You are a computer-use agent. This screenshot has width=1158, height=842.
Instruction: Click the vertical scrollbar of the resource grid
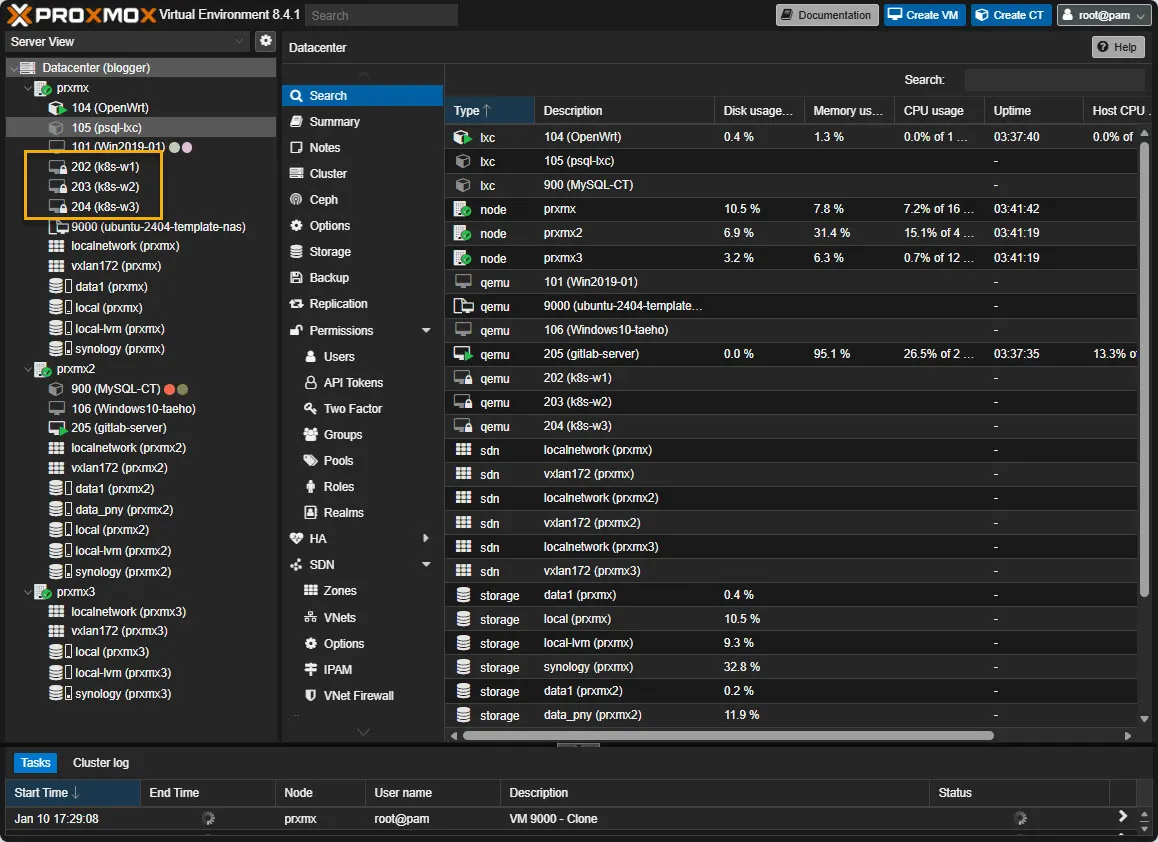[1144, 369]
